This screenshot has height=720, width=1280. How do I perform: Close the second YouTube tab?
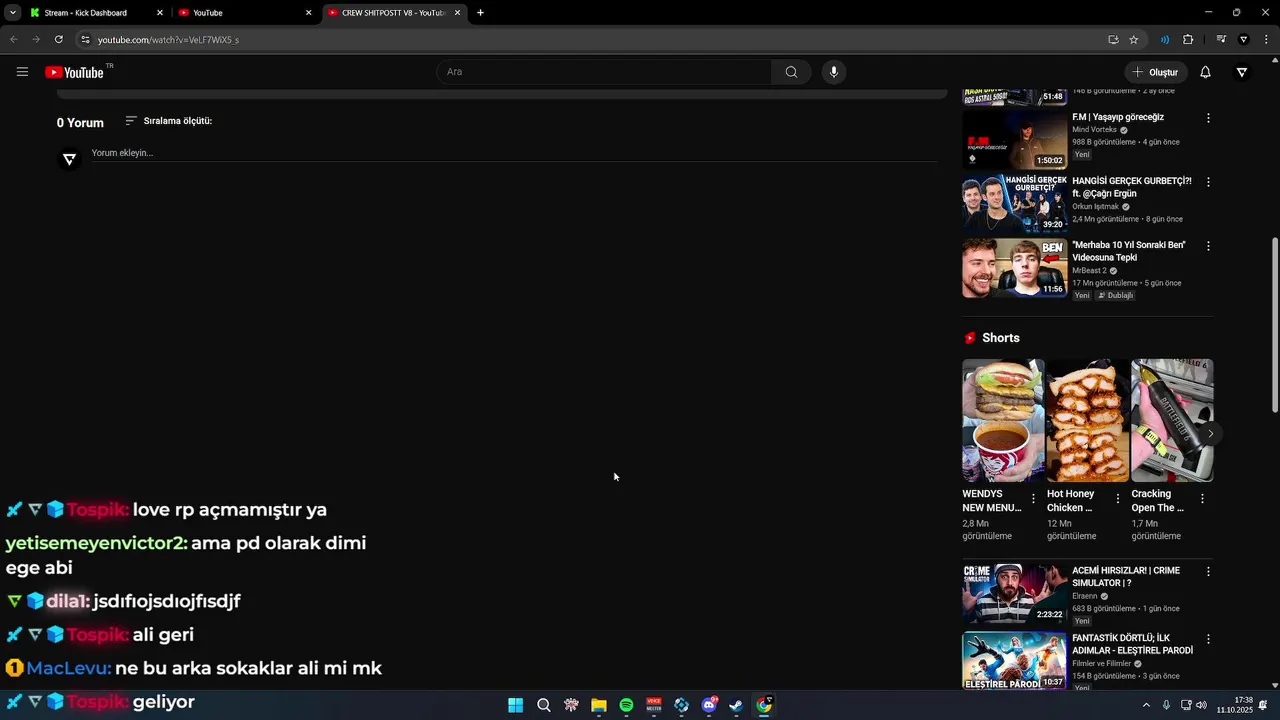(x=308, y=13)
